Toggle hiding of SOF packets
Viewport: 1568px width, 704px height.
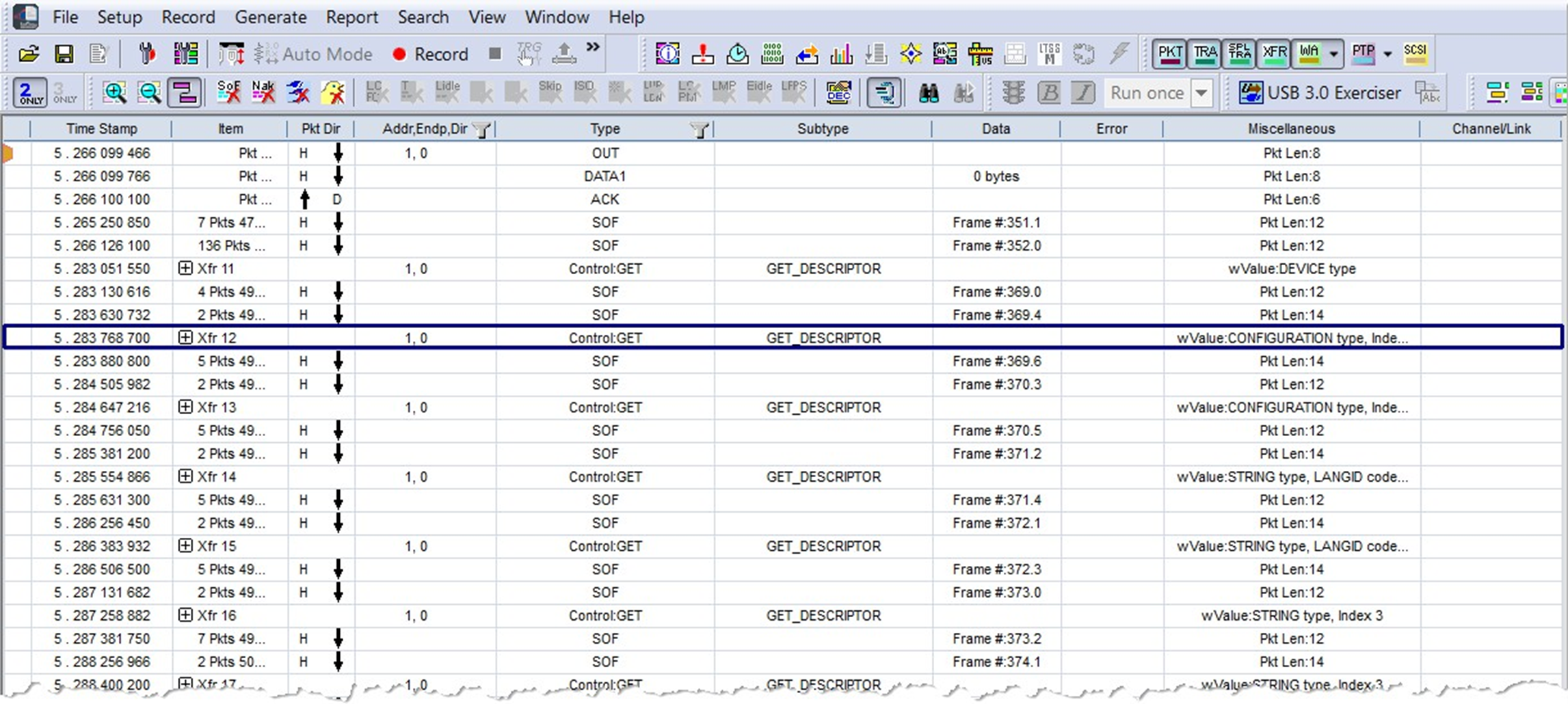pyautogui.click(x=228, y=92)
